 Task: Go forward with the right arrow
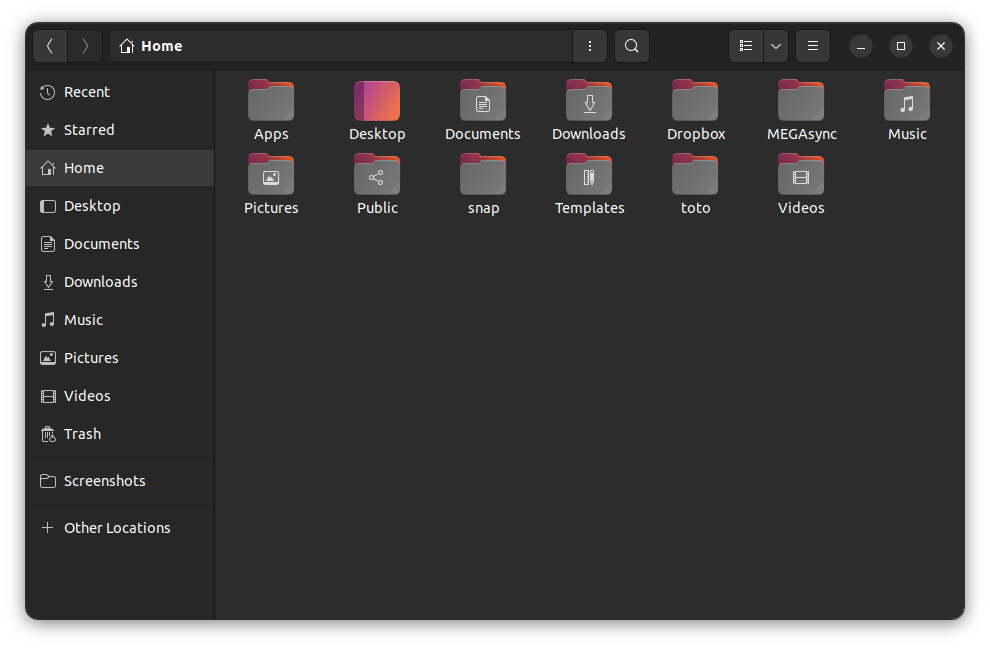pos(85,46)
